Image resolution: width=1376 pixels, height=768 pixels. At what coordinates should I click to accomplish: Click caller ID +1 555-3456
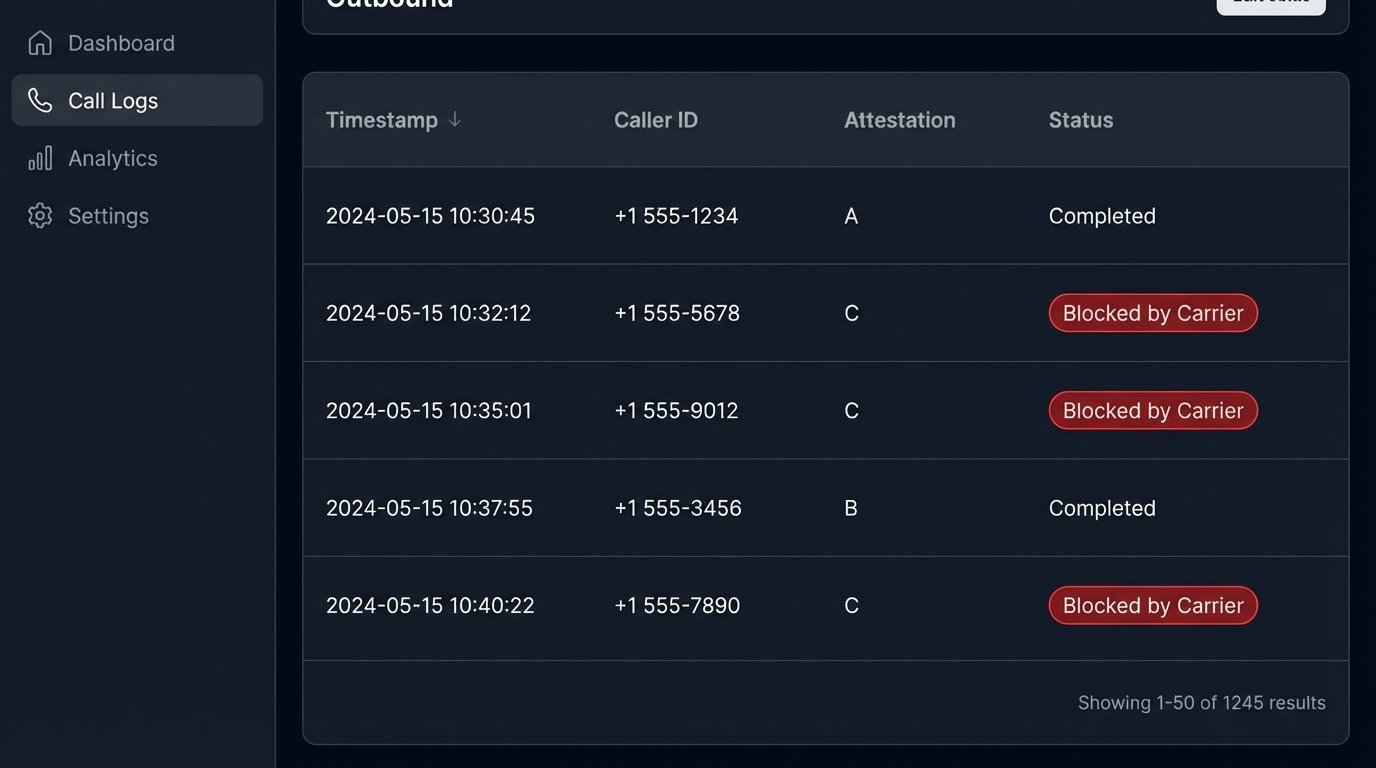pyautogui.click(x=677, y=508)
